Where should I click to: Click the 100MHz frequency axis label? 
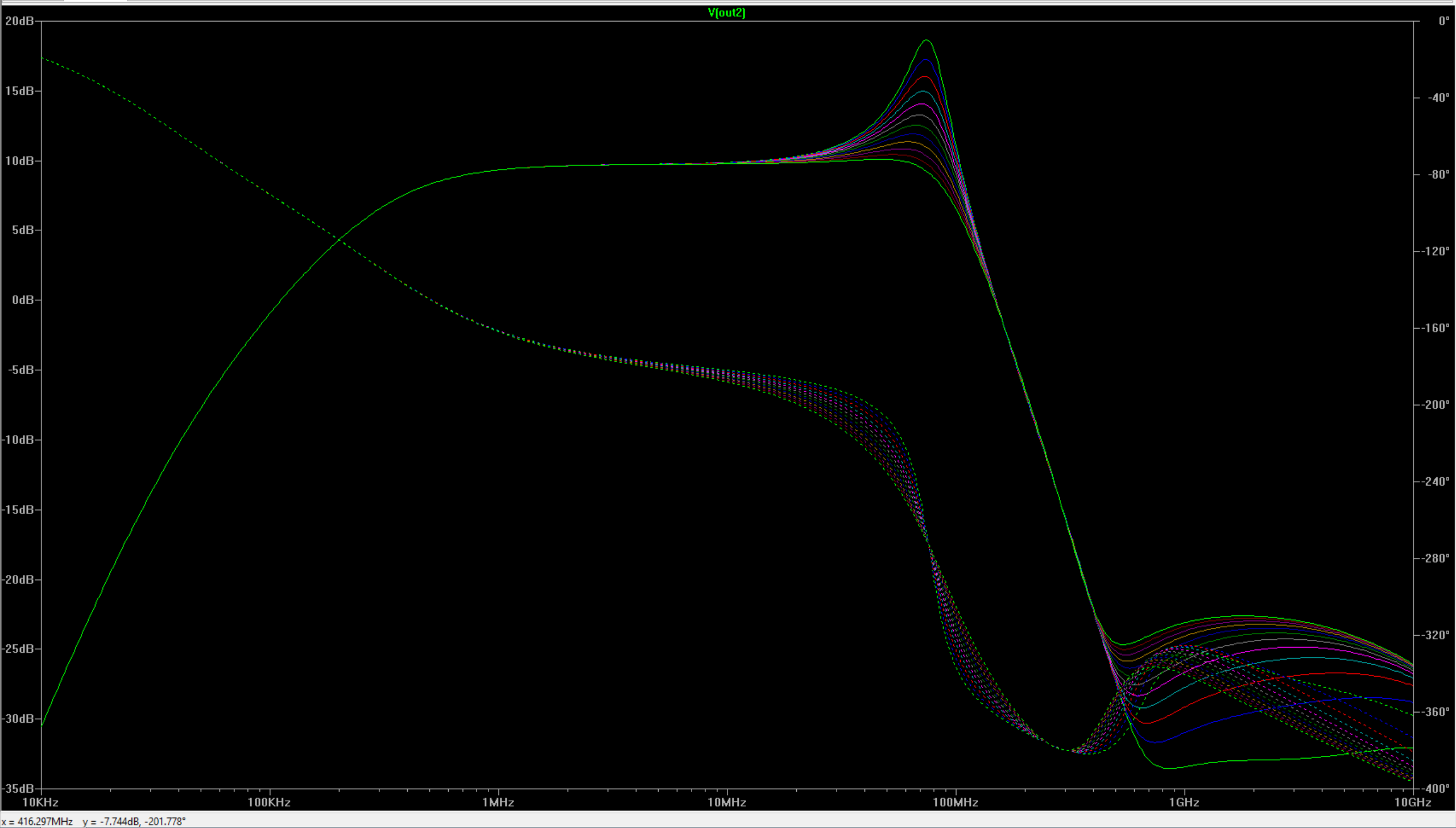(955, 802)
